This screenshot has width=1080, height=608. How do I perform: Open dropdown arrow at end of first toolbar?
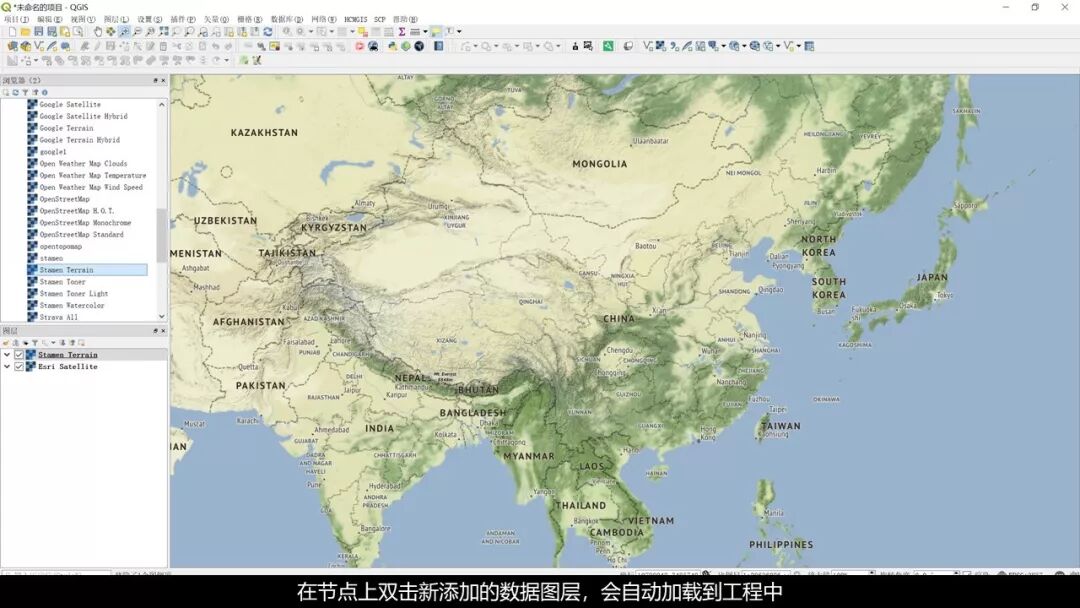point(459,32)
